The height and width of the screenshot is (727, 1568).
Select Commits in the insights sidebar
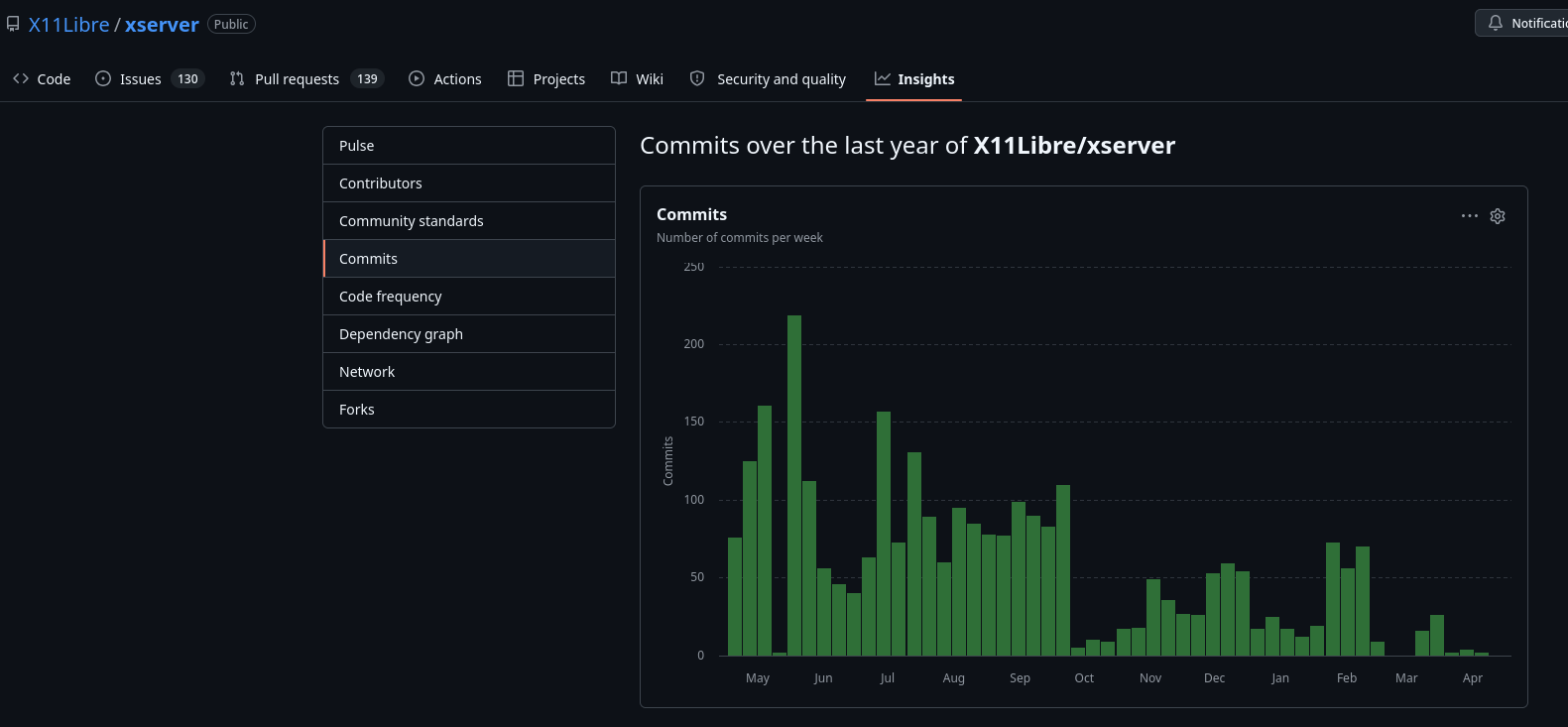tap(469, 259)
